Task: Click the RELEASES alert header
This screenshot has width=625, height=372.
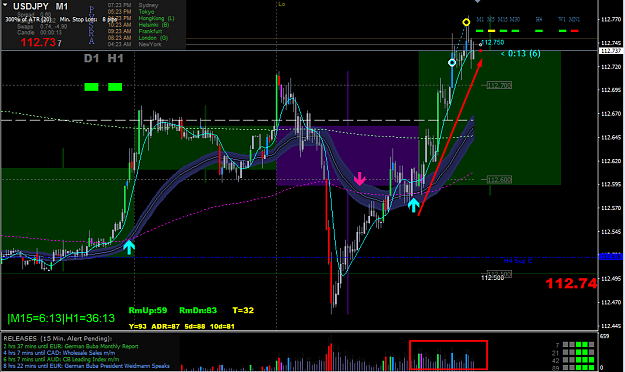Action: tap(58, 339)
